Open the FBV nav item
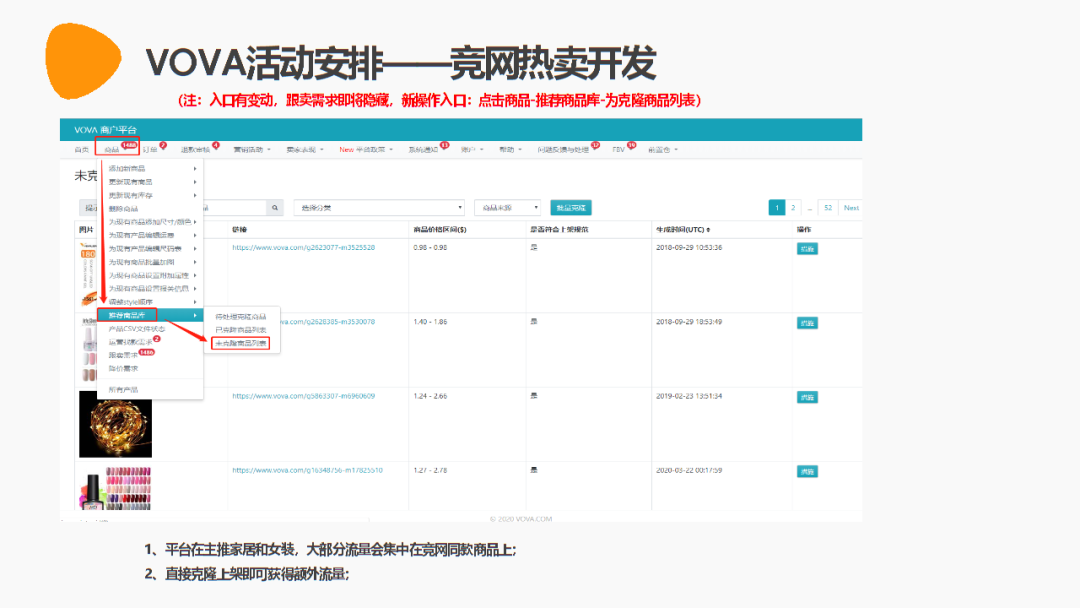The width and height of the screenshot is (1080, 608). [619, 149]
